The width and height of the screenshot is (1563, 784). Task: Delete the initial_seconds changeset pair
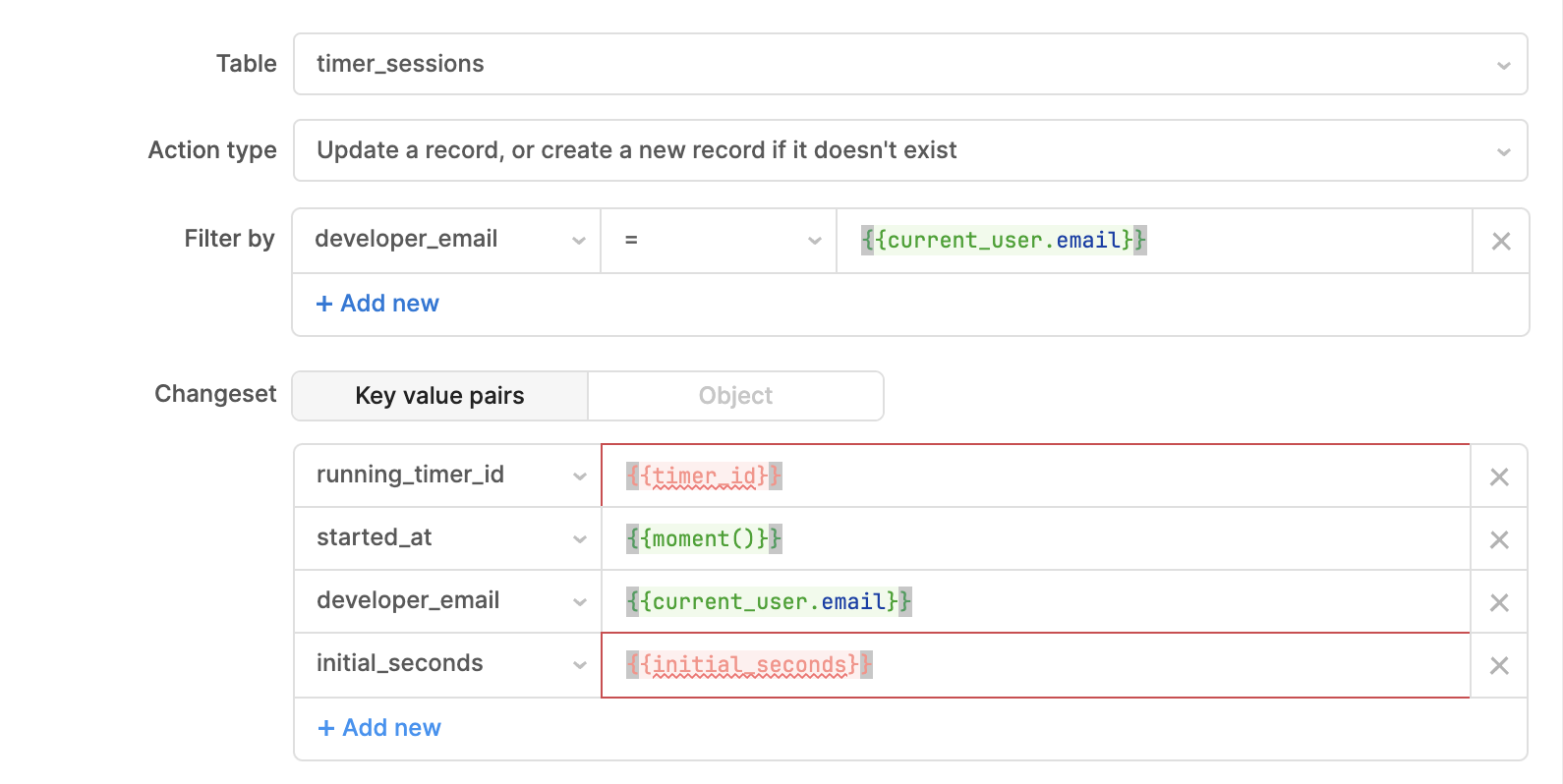[x=1499, y=665]
